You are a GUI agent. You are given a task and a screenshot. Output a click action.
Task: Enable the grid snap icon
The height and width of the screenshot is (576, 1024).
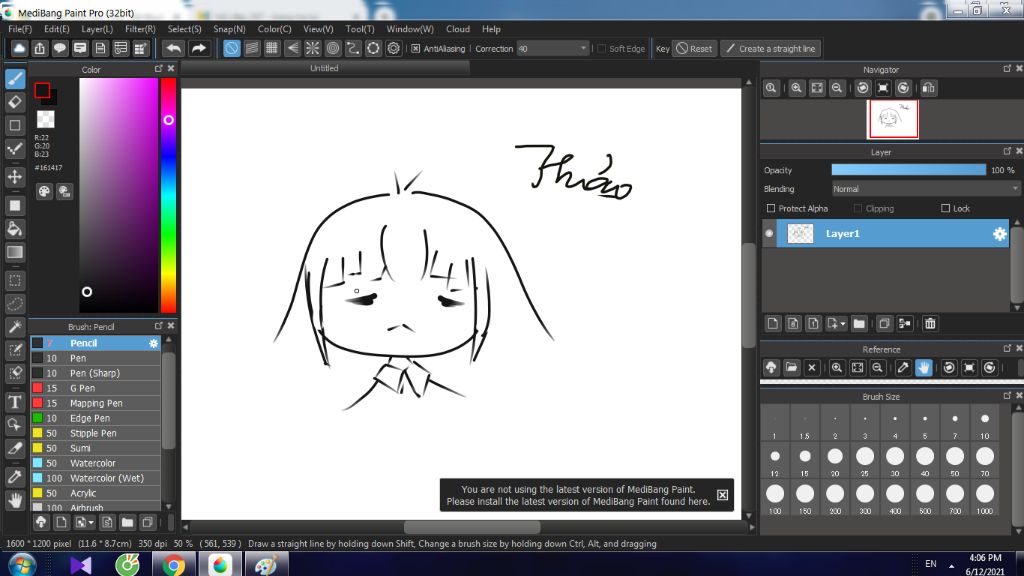(272, 48)
